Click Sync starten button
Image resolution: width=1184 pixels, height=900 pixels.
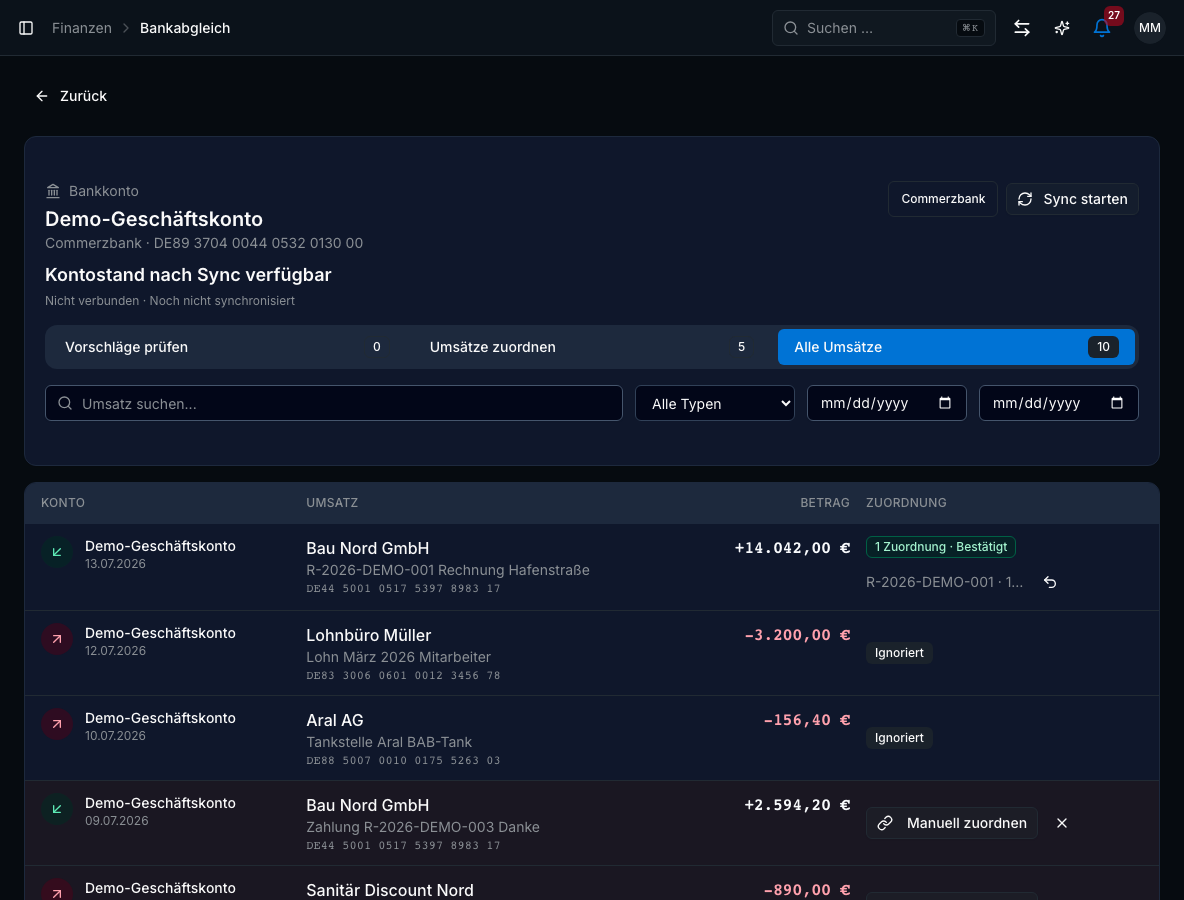click(x=1071, y=199)
